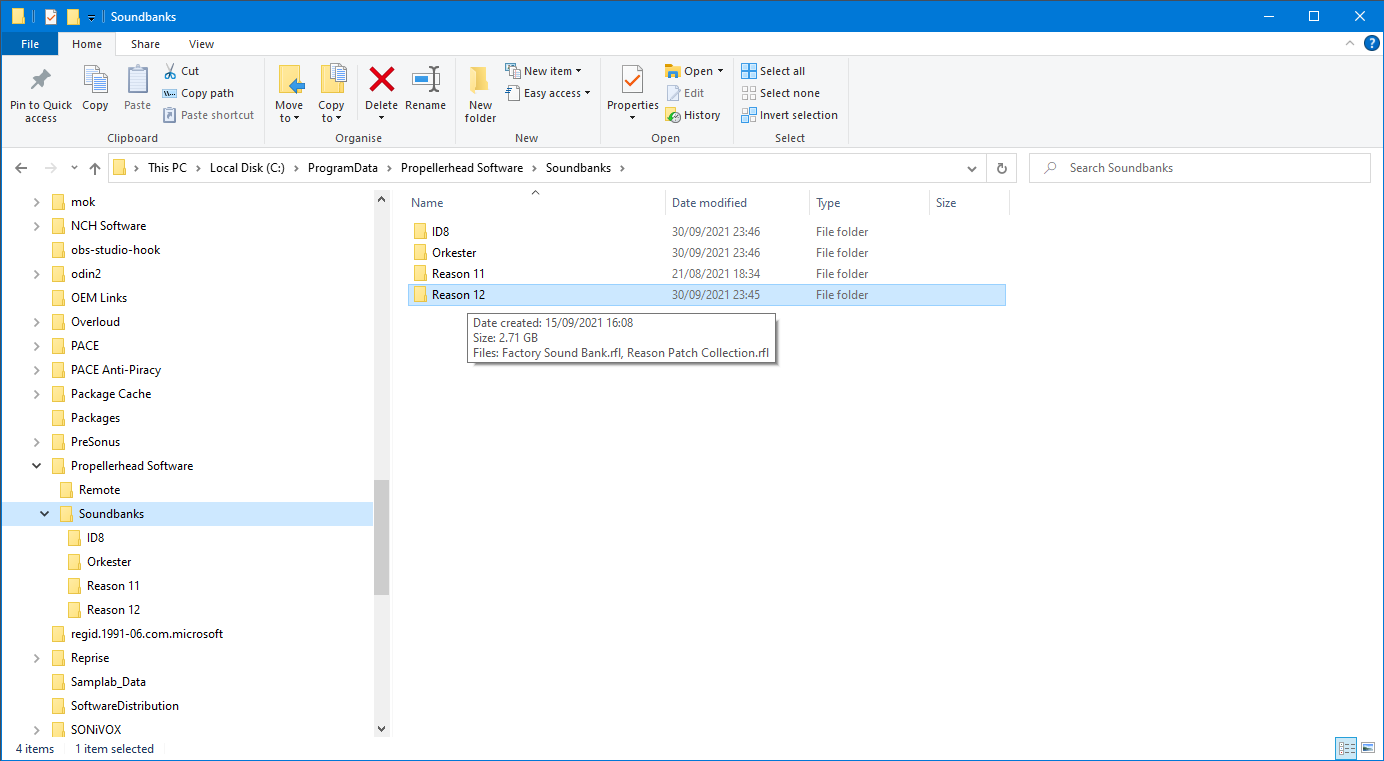The height and width of the screenshot is (761, 1384).
Task: Open Recent locations dropdown next to Forward
Action: [x=74, y=168]
